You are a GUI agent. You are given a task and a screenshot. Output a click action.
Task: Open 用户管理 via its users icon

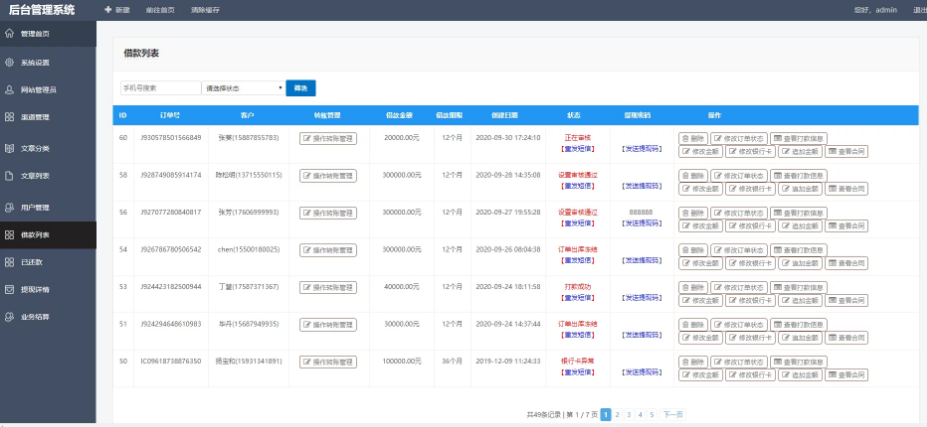[9, 208]
